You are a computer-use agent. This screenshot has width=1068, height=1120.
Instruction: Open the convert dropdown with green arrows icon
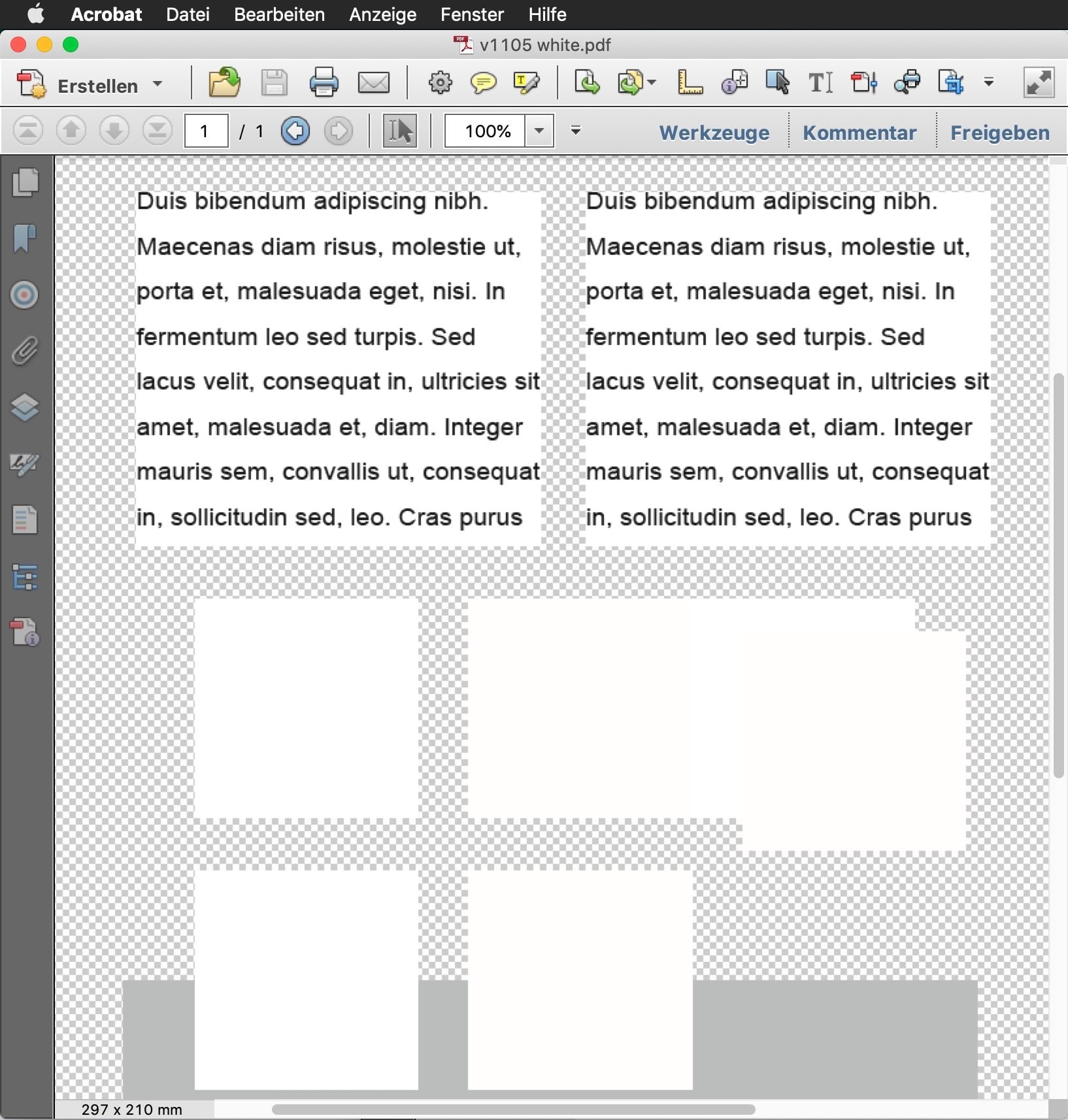point(636,83)
